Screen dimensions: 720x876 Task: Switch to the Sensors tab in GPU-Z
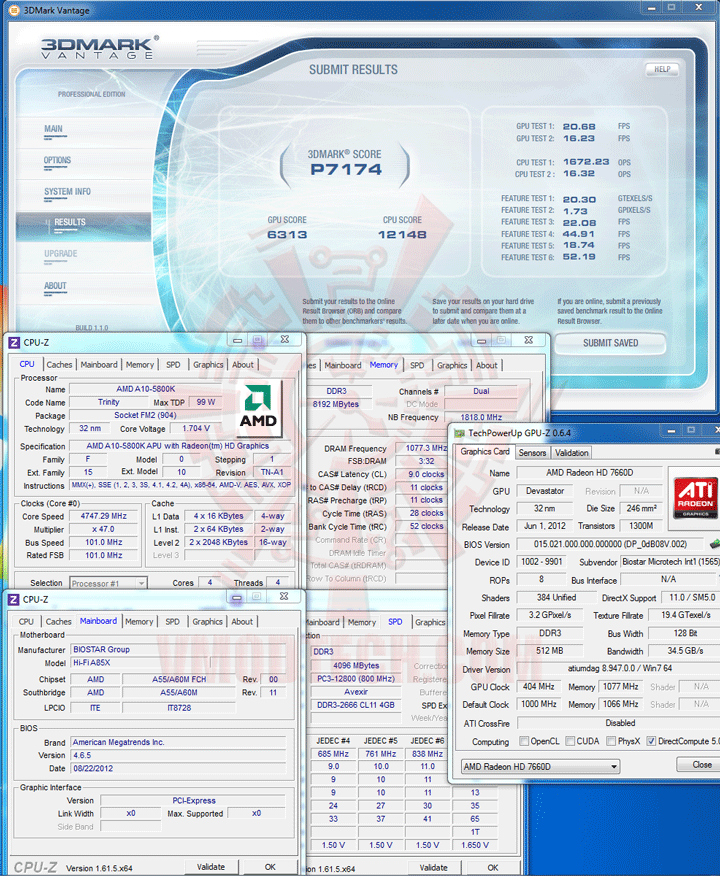tap(532, 453)
